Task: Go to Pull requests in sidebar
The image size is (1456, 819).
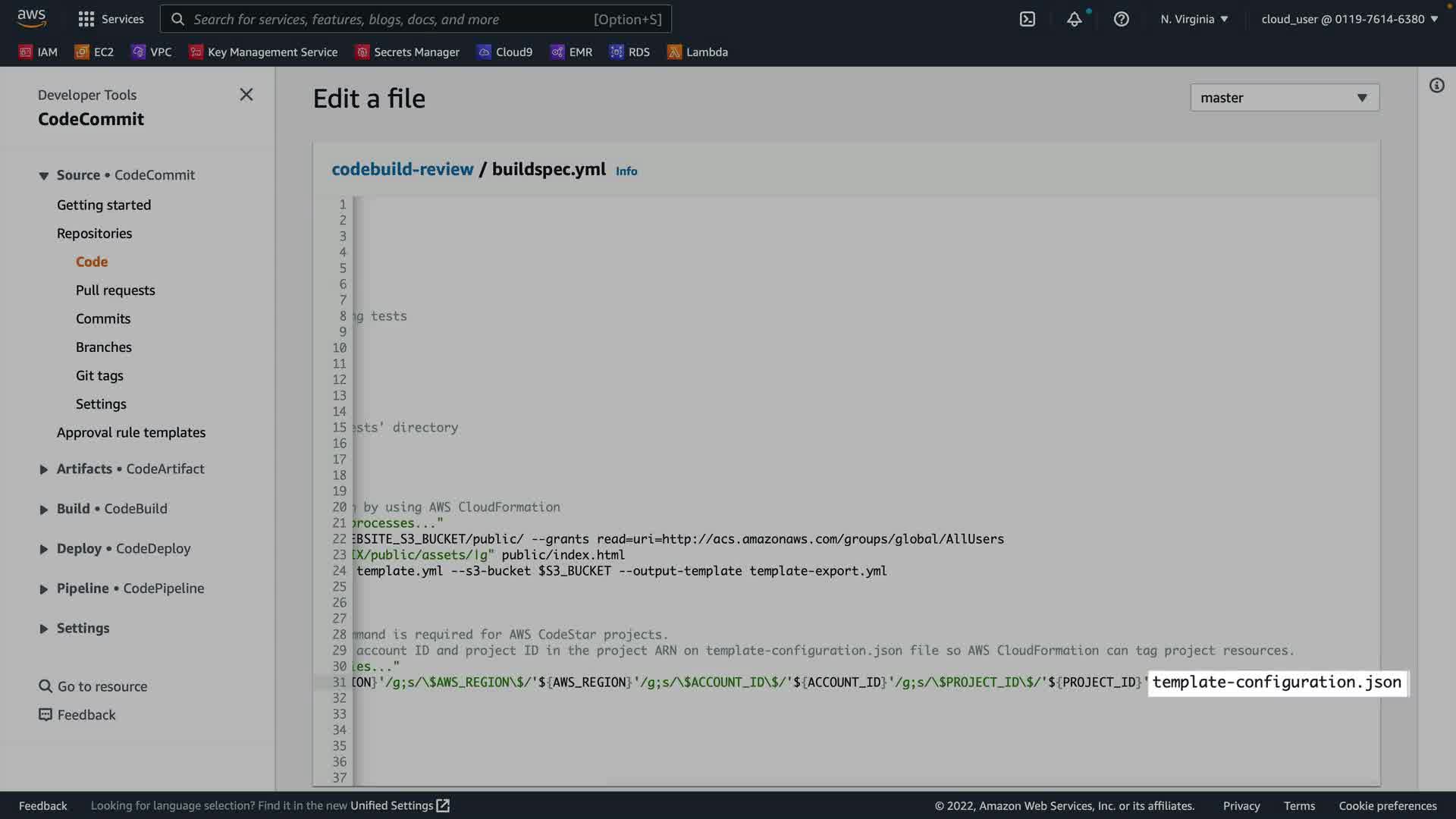Action: (115, 290)
